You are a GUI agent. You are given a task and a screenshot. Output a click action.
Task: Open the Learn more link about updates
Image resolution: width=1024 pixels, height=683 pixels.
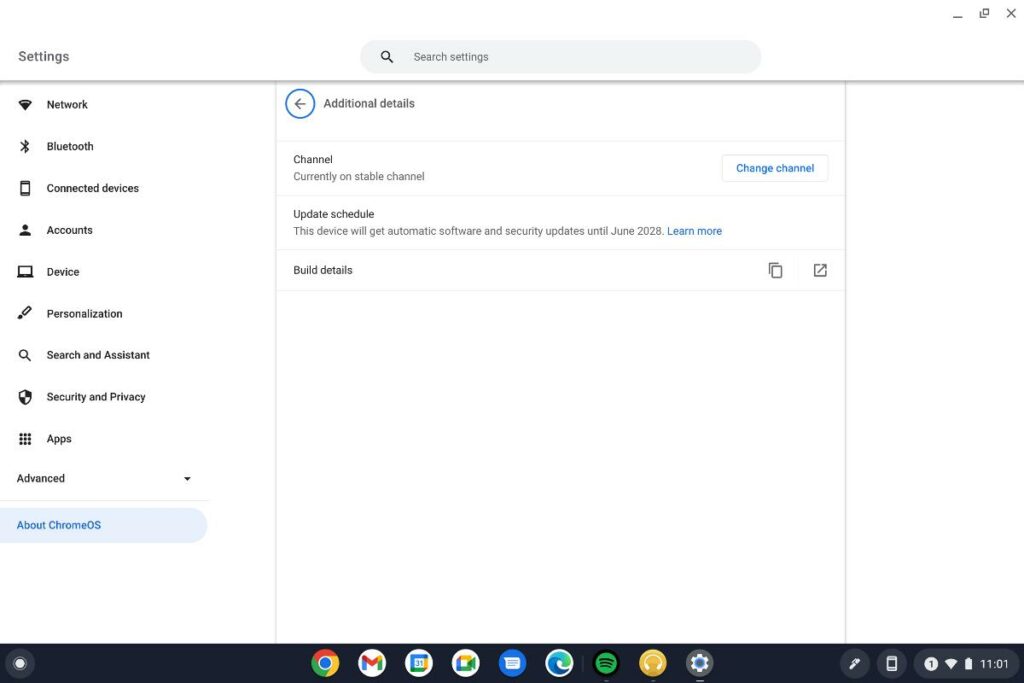[694, 230]
